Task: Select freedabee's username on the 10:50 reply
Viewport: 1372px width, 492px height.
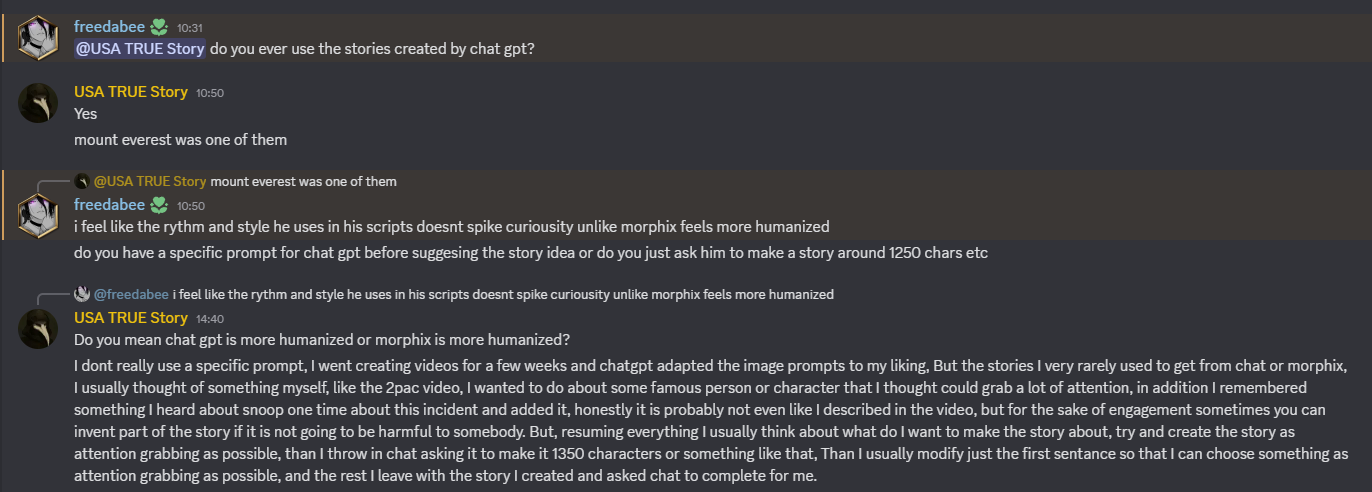Action: tap(108, 205)
